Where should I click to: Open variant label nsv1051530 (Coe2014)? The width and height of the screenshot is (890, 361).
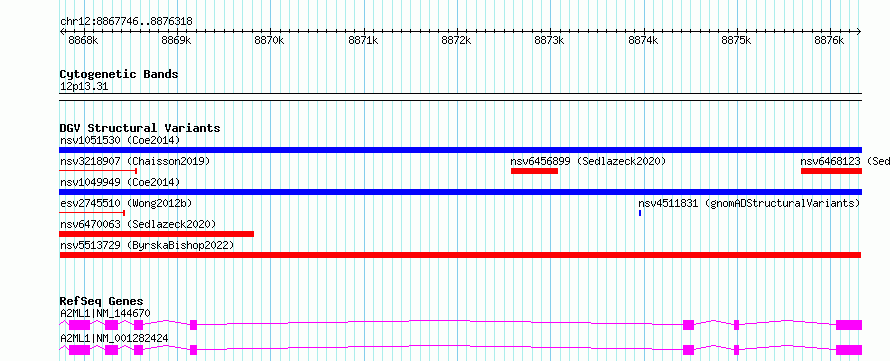[120, 140]
